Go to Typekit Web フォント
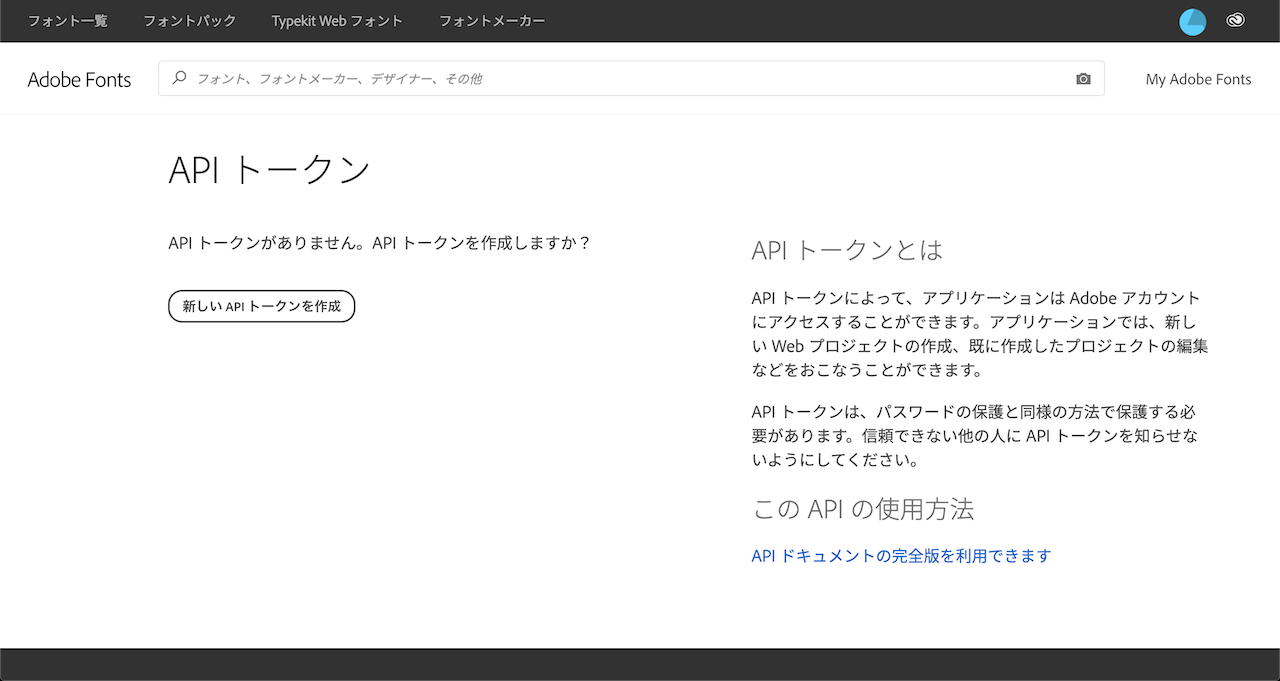Screen dimensions: 1280x681 point(337,21)
